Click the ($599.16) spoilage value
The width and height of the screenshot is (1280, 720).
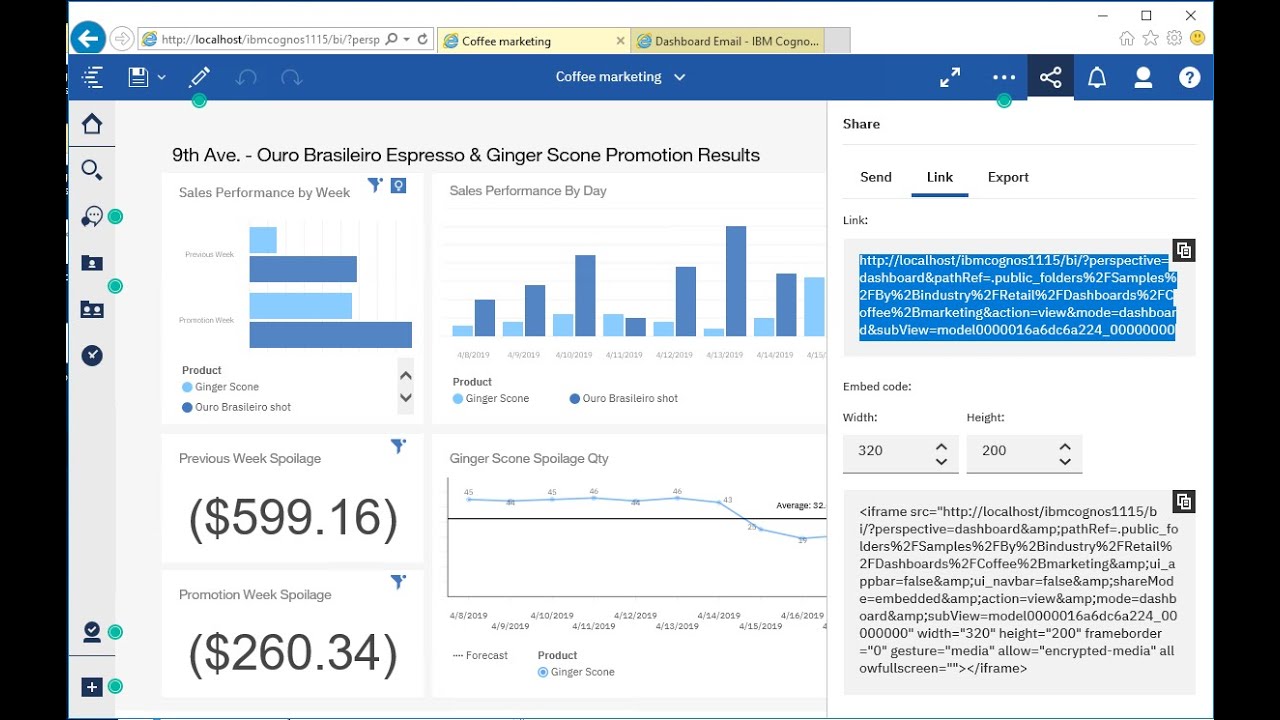click(293, 518)
